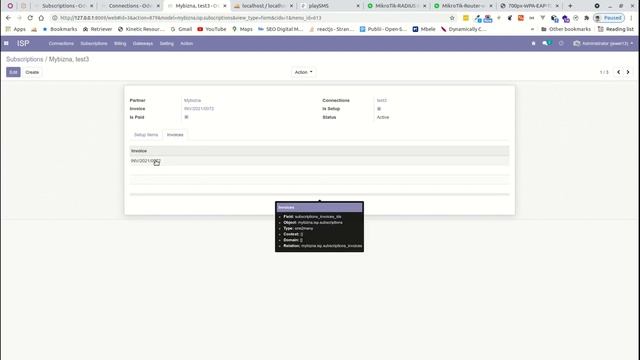Open the Subscriptions menu in ISP navbar
The width and height of the screenshot is (640, 360).
coord(94,43)
